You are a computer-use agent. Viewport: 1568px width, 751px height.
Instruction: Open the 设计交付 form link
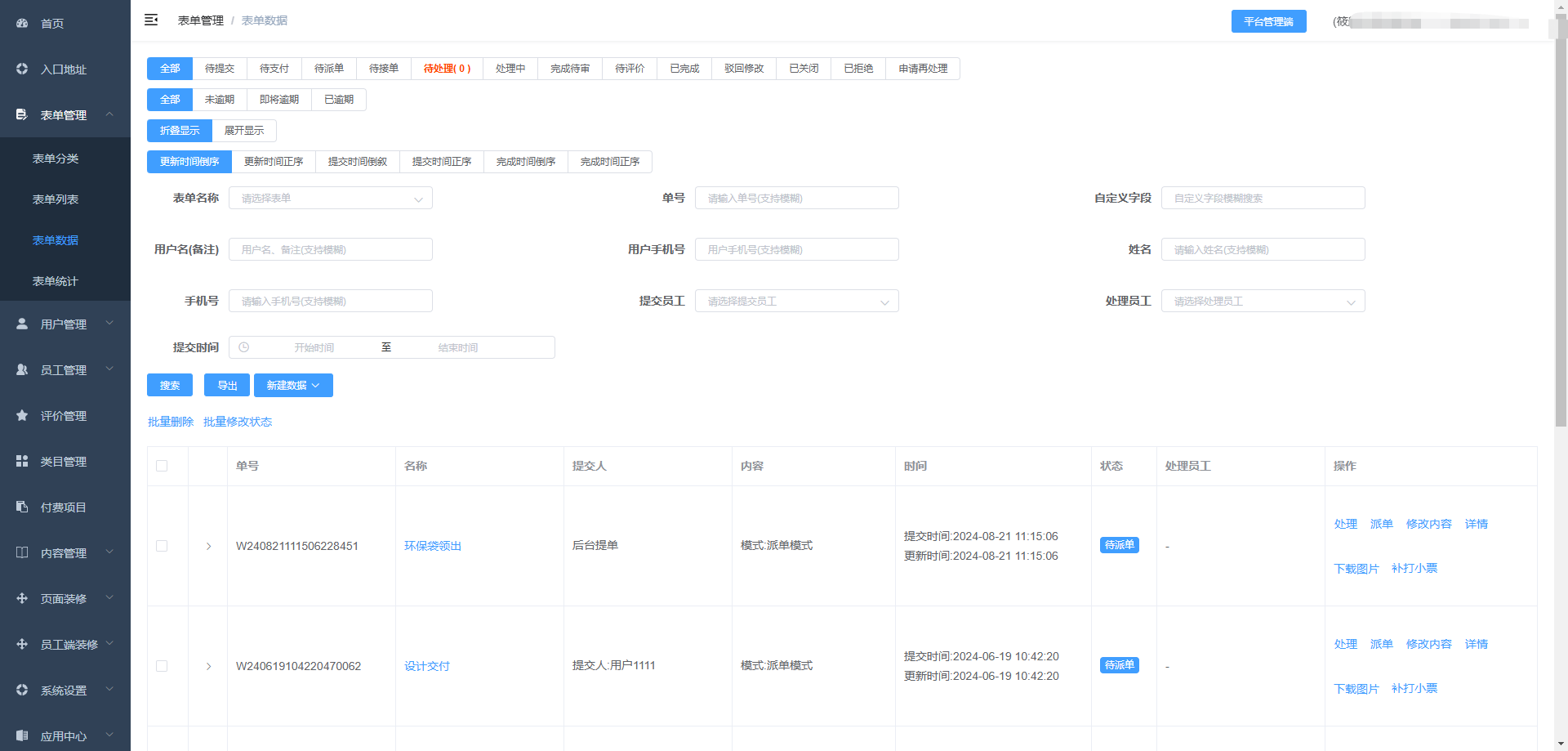427,666
